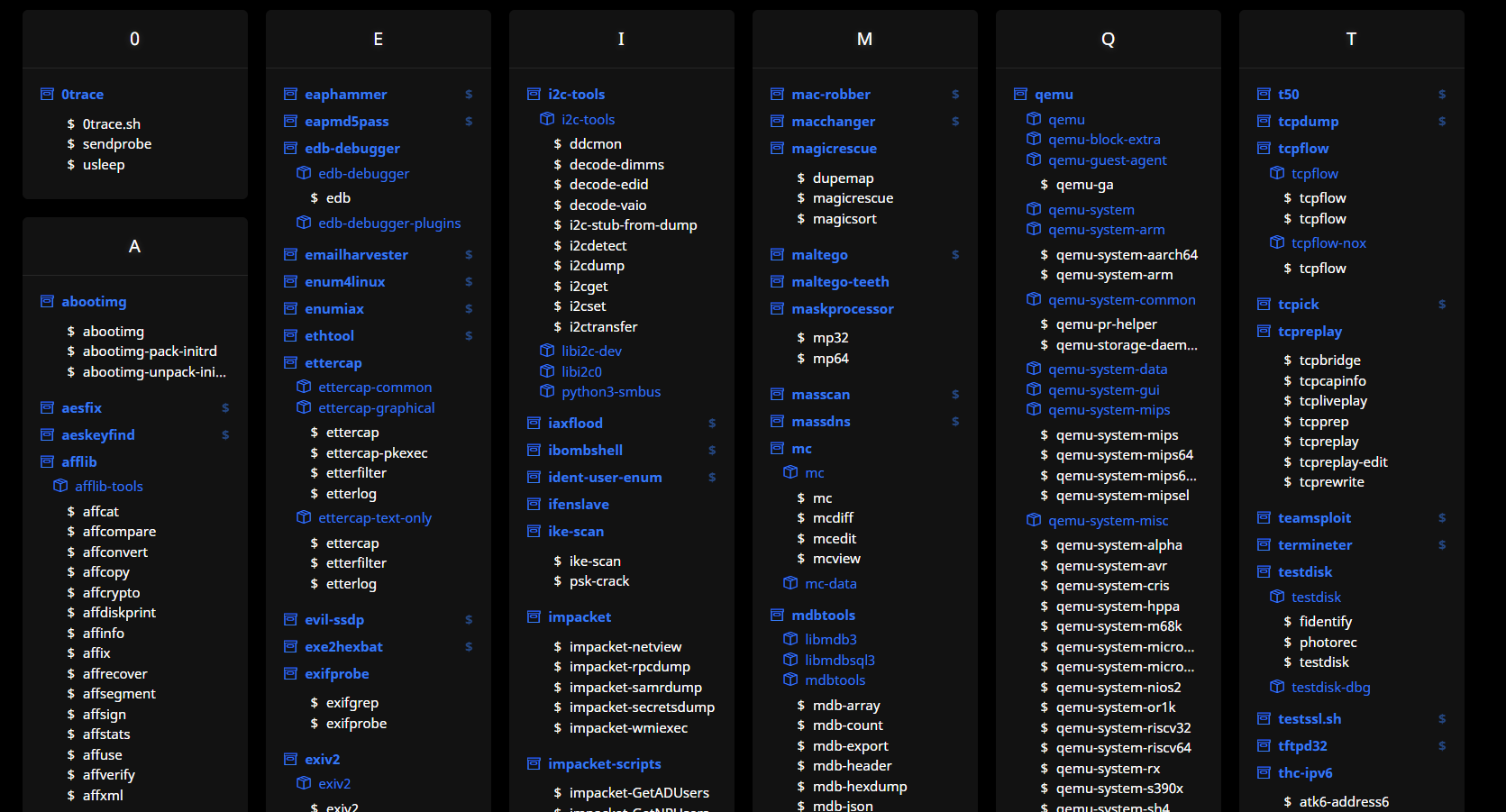Screen dimensions: 1506x812
Task: Show masscan commands using its dollar icon
Action: tap(955, 394)
